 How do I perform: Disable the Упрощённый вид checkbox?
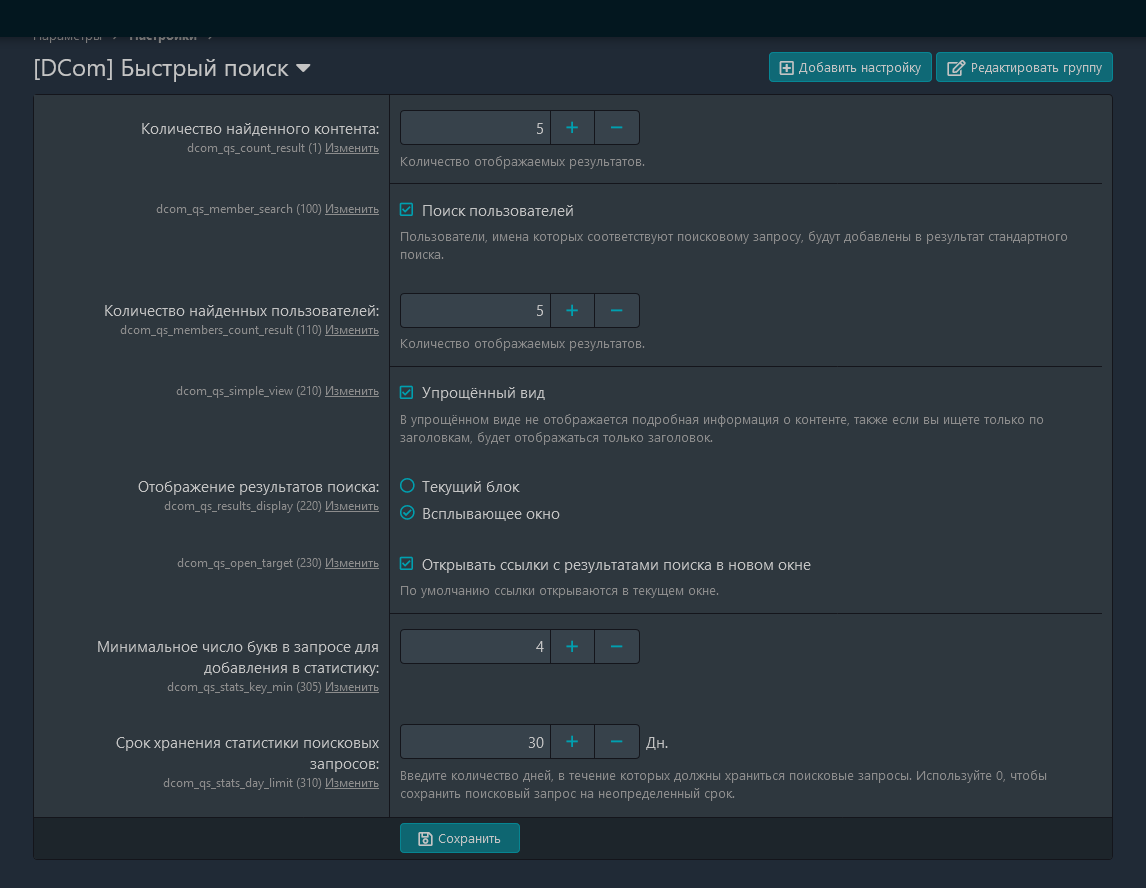[407, 393]
